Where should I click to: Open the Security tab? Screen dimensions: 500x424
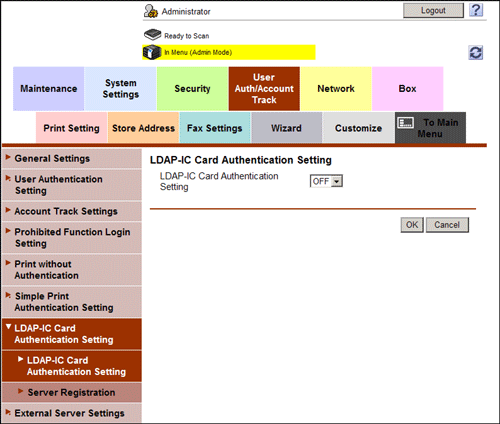pos(192,89)
